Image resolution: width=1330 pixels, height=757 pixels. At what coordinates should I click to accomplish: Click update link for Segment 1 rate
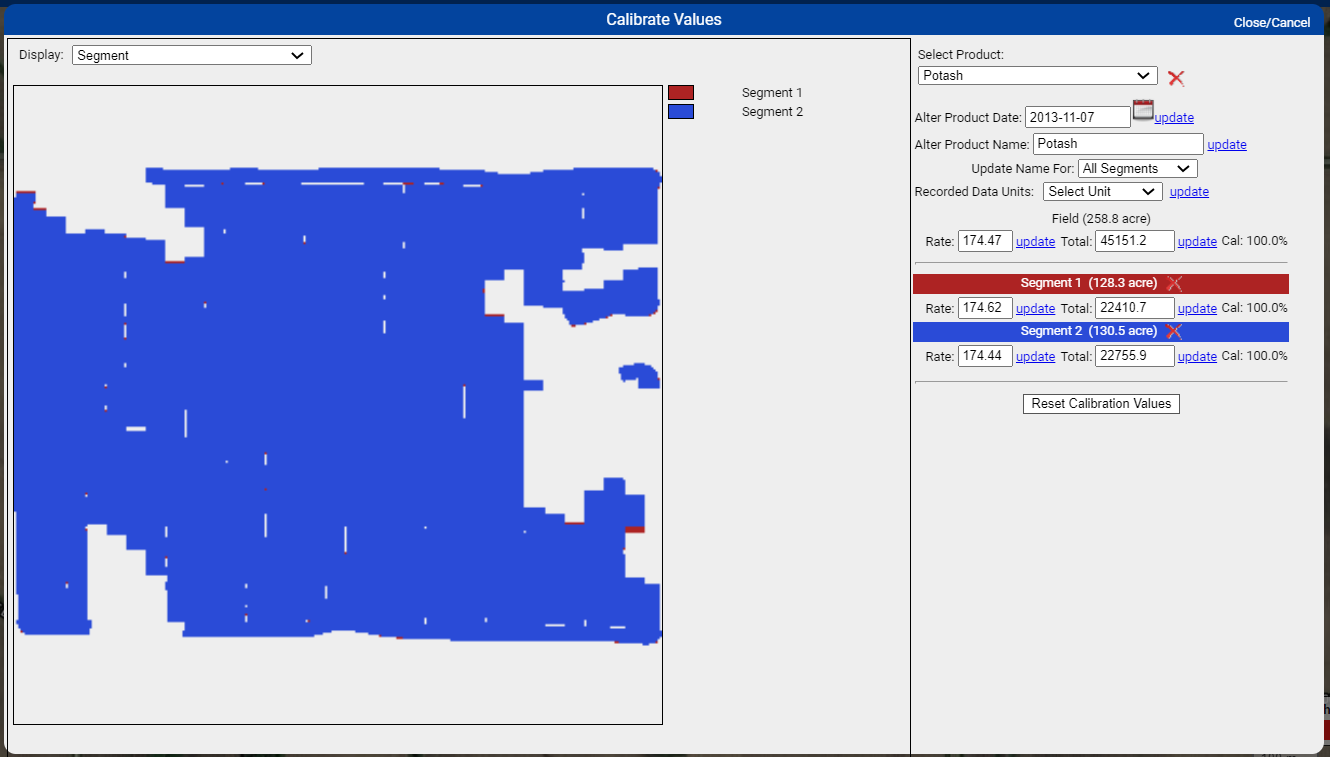(1035, 309)
